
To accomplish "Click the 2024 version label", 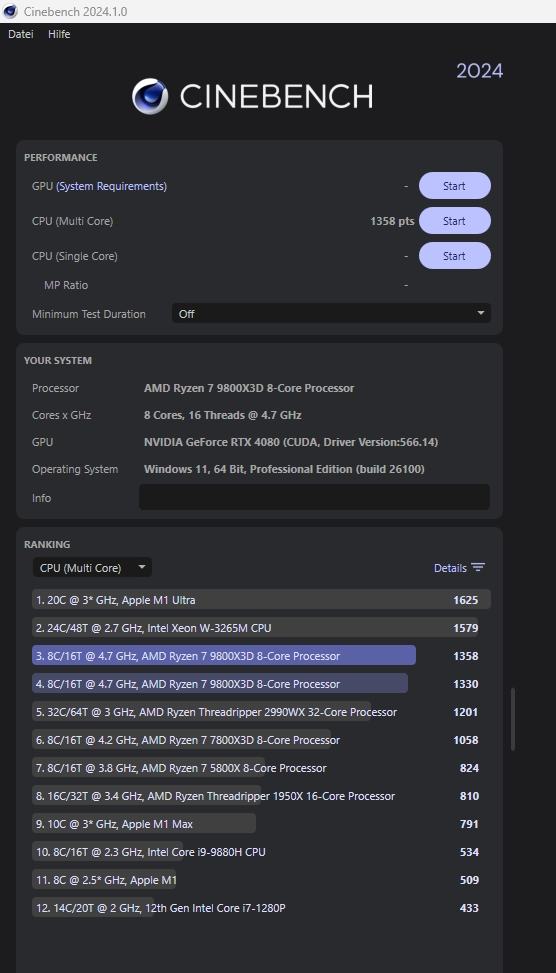I will 480,71.
